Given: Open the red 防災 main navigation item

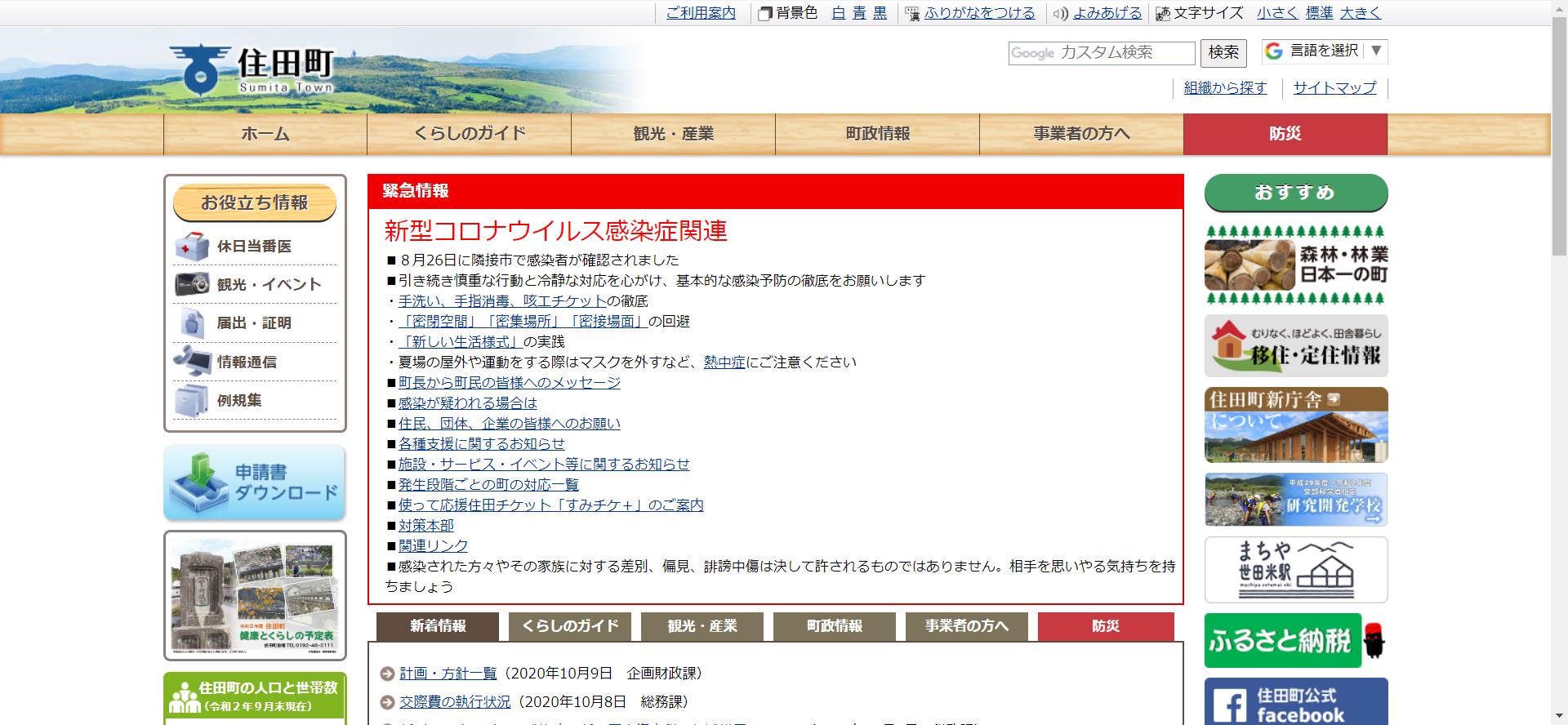Looking at the screenshot, I should click(1285, 134).
